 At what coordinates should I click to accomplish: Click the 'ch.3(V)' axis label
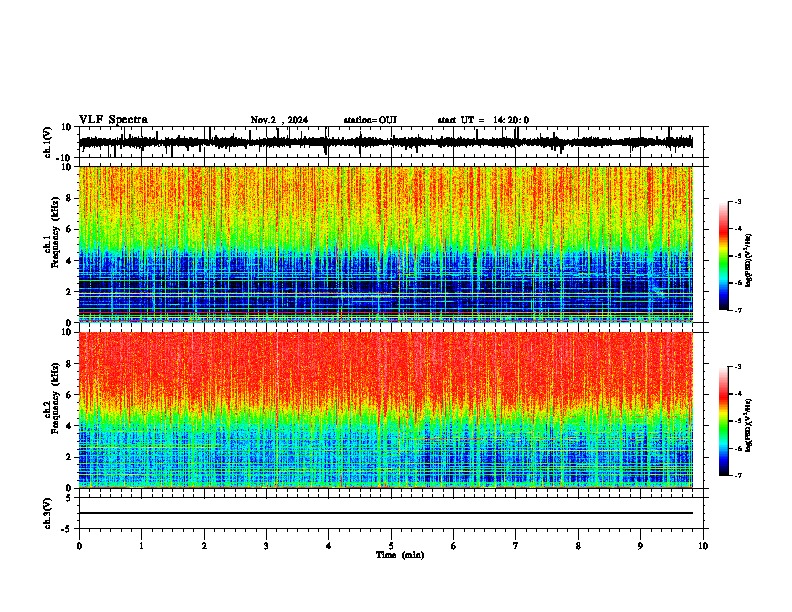pos(48,513)
